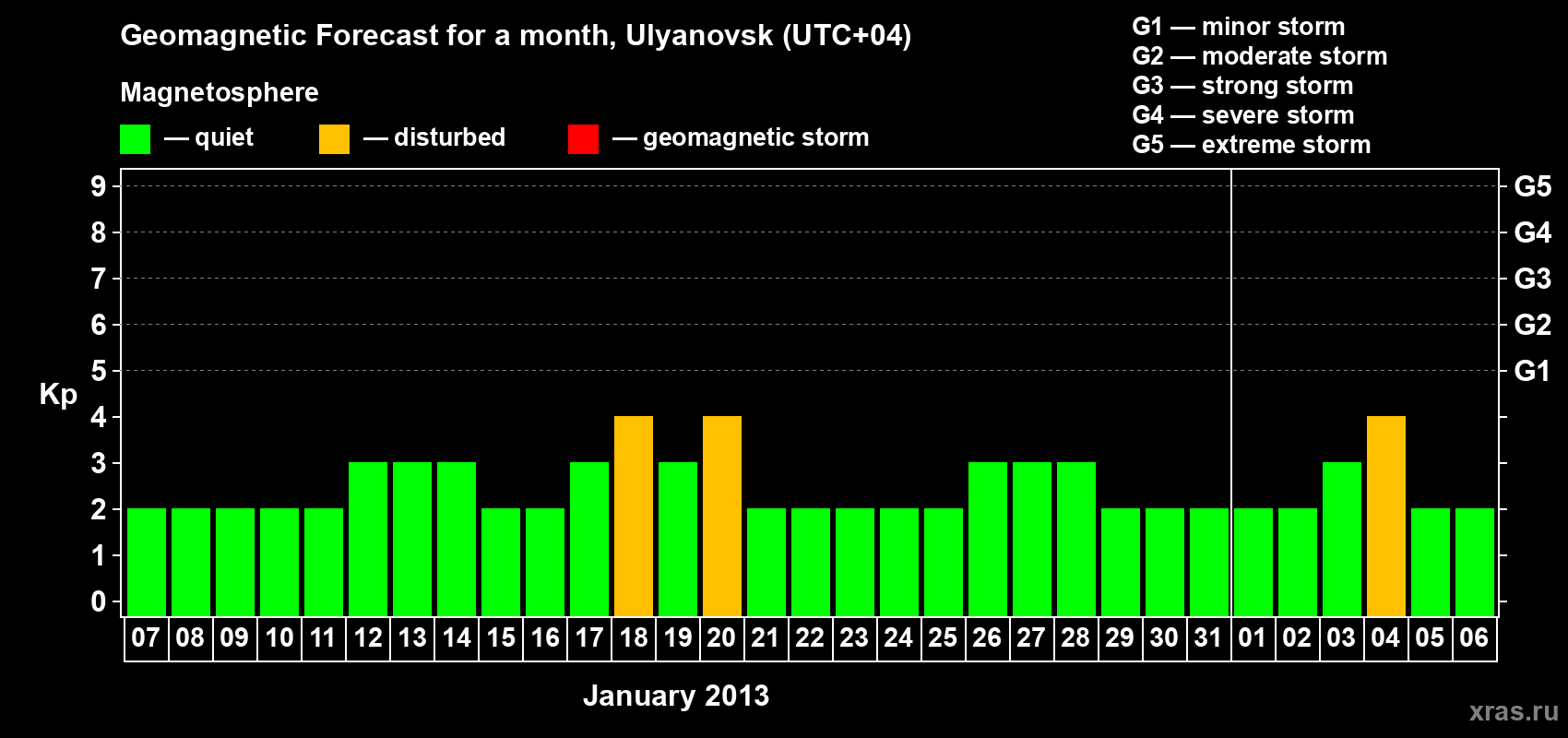Click the green quiet legend swatch
The image size is (1568, 738).
pos(135,139)
